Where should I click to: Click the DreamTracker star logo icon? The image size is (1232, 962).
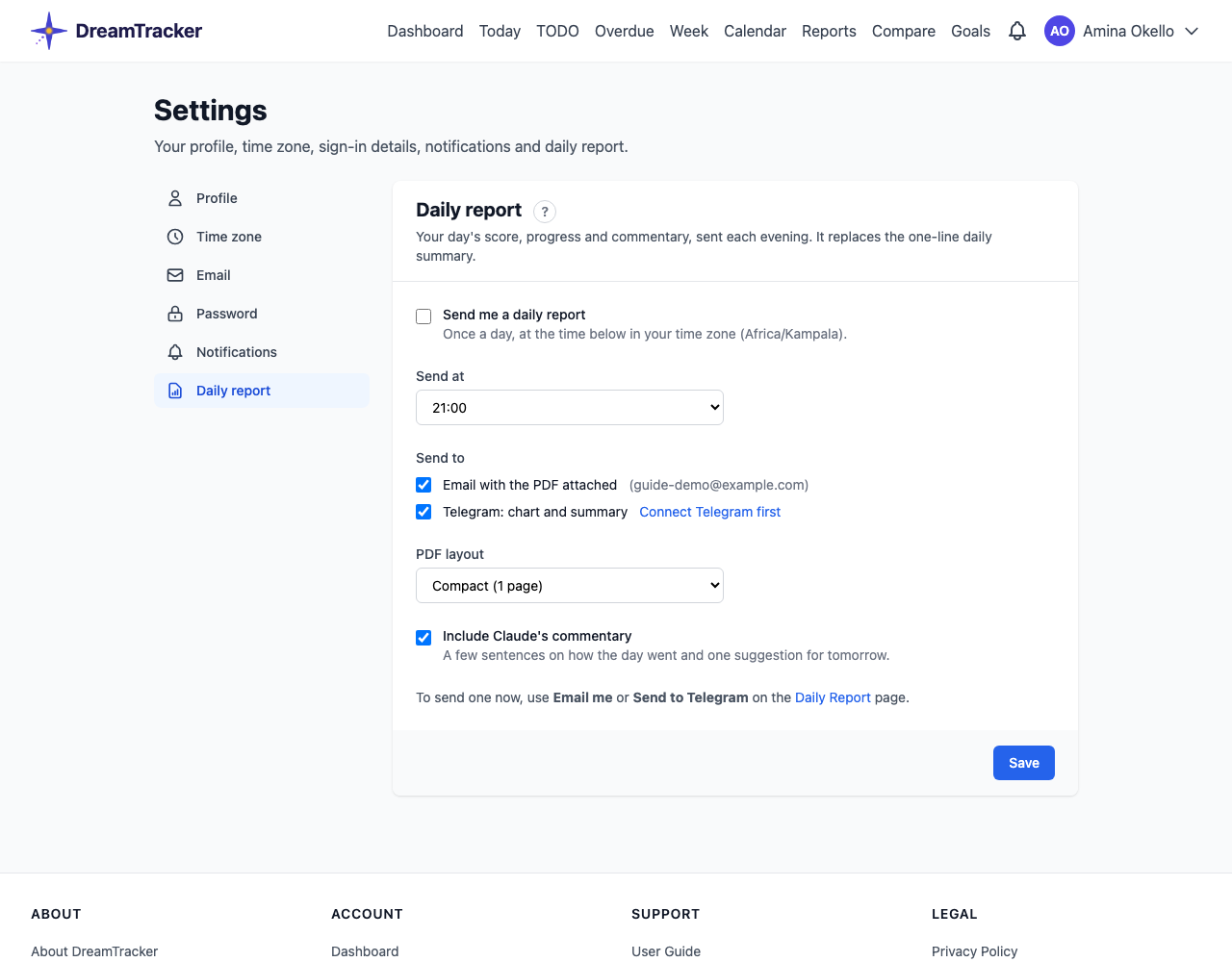[48, 31]
